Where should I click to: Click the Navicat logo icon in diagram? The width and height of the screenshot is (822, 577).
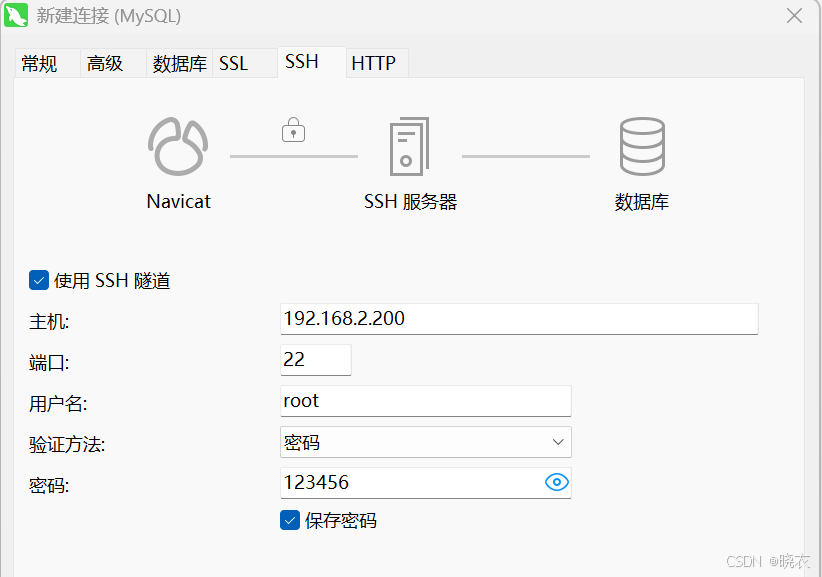[x=178, y=146]
